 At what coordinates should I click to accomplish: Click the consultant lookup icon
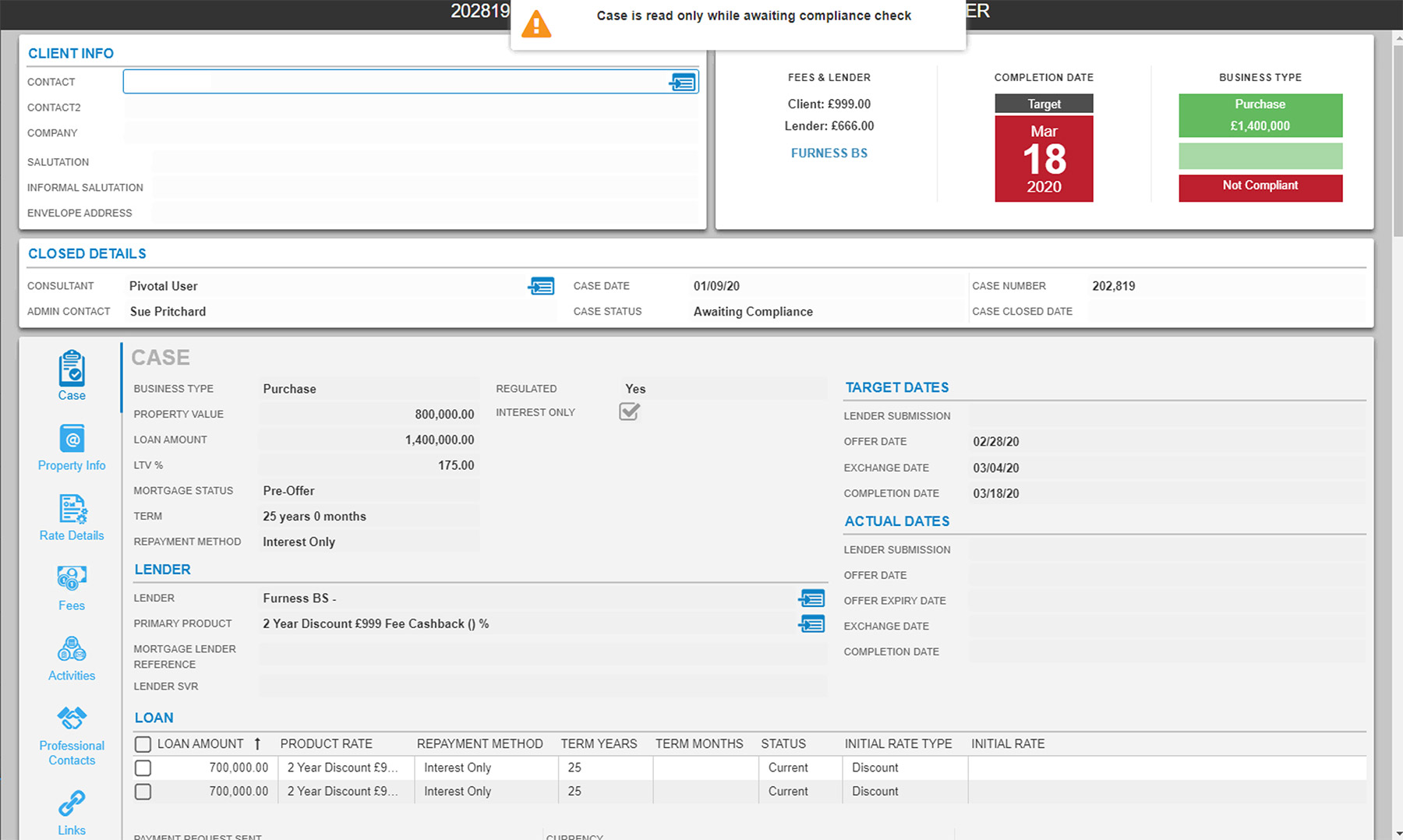[x=541, y=286]
